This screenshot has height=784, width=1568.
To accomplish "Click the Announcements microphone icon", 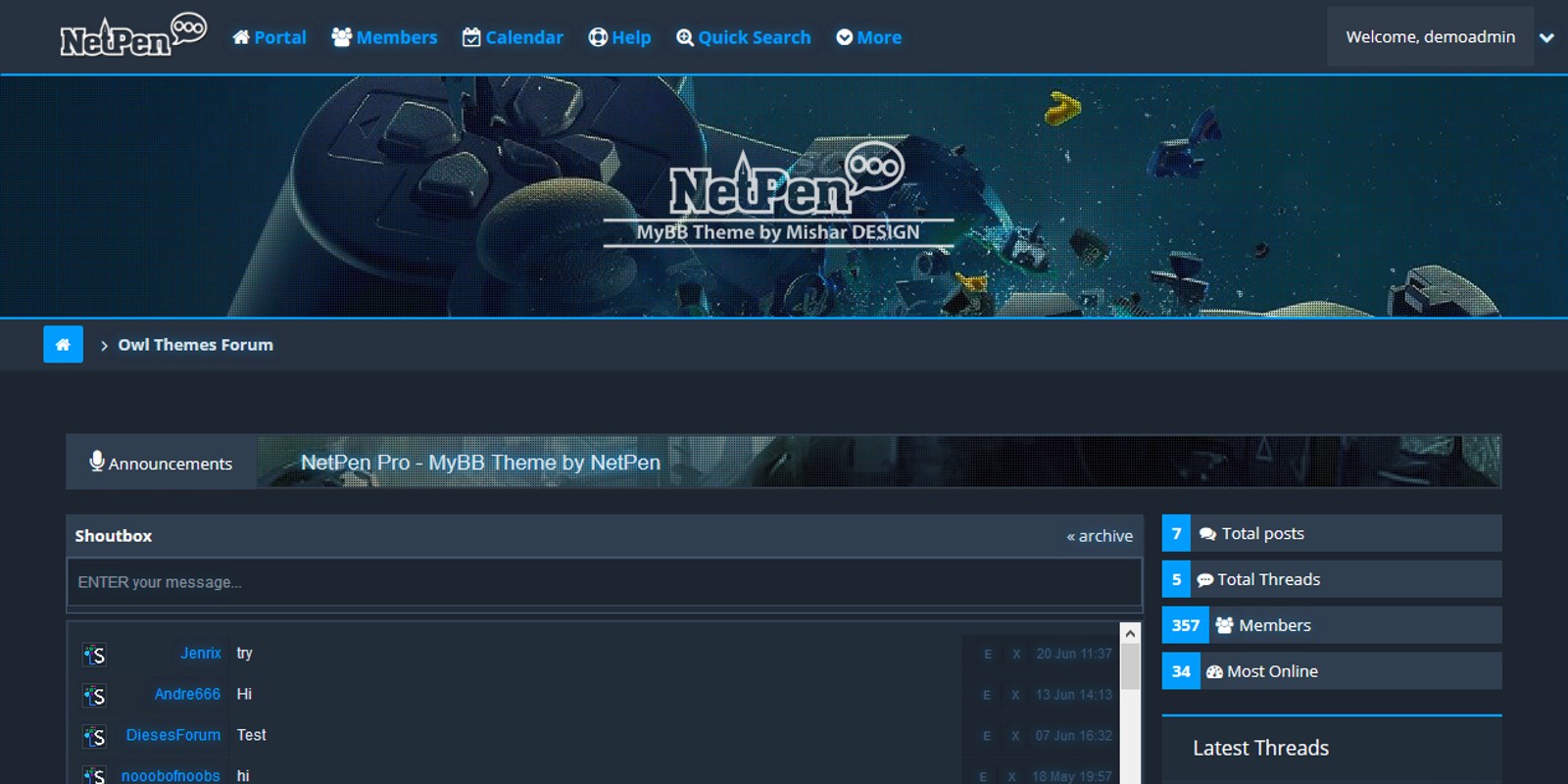I will (97, 462).
